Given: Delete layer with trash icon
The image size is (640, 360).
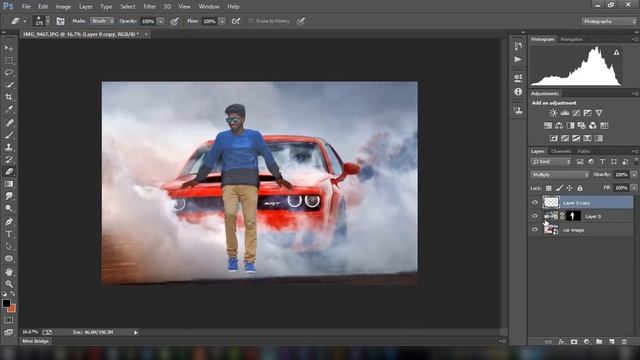Looking at the screenshot, I should point(624,342).
